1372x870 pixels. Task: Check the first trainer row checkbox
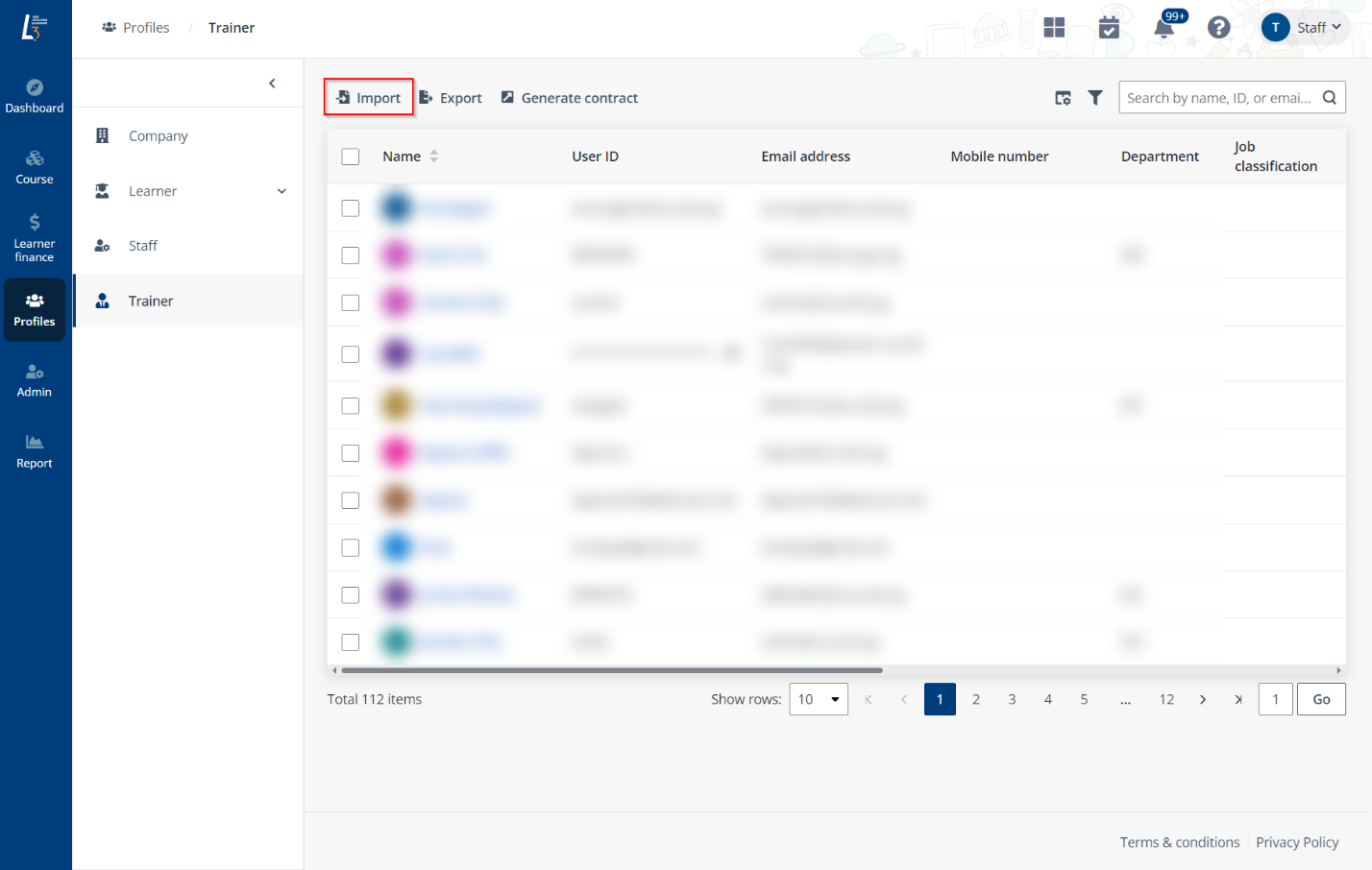tap(351, 208)
